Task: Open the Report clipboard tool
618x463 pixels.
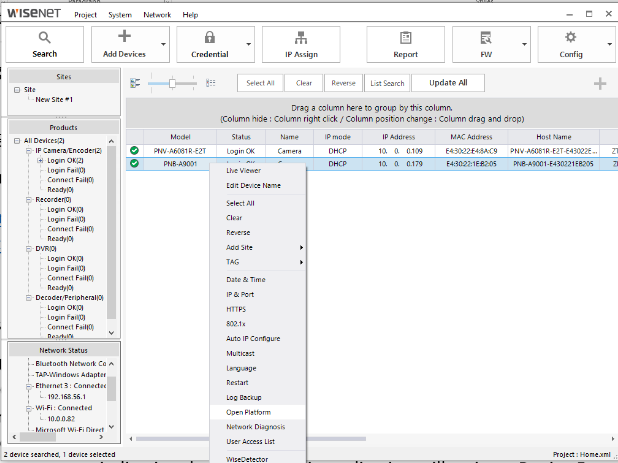Action: coord(406,44)
